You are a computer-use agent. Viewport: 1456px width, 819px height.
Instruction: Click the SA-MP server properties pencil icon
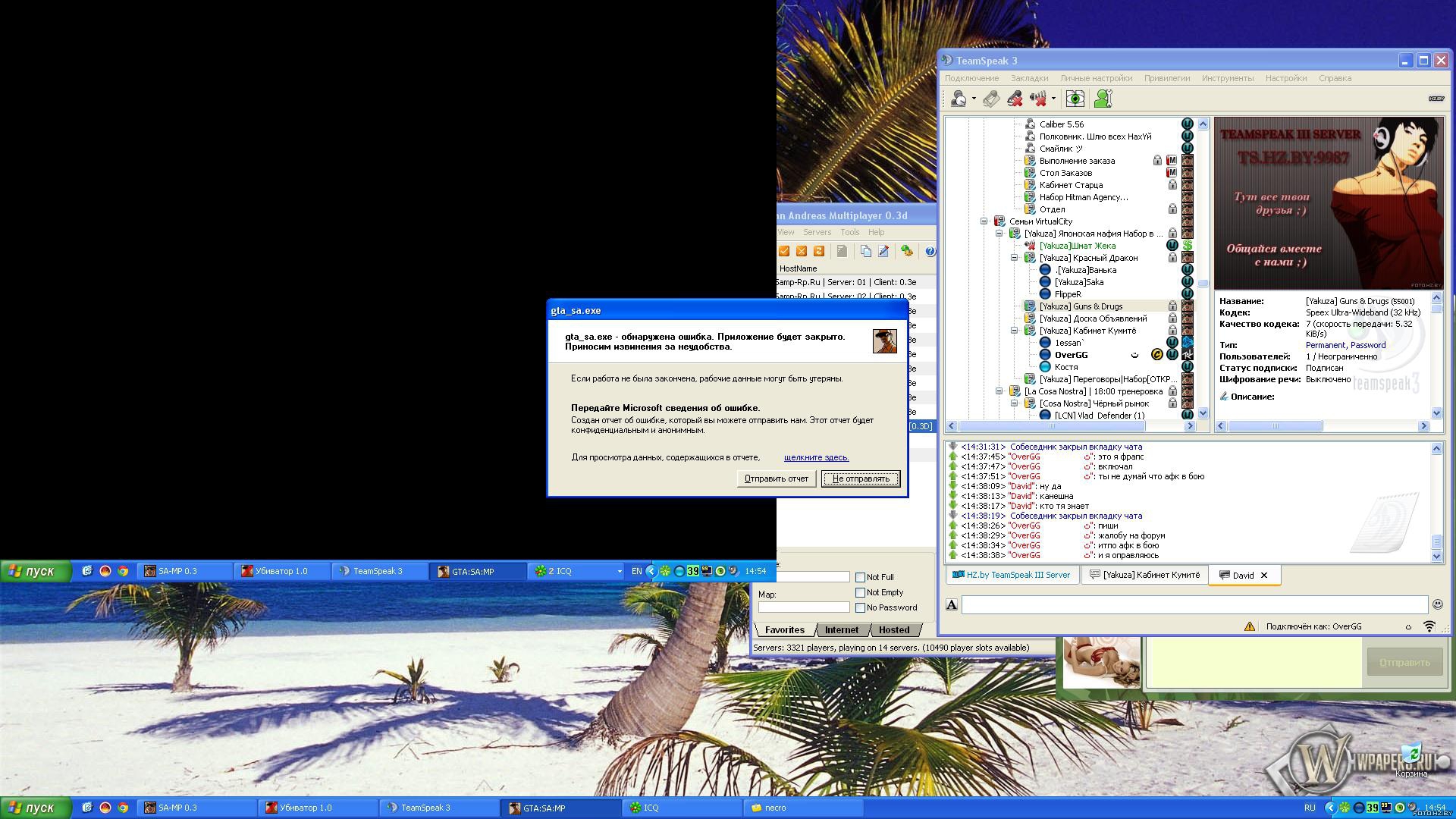(883, 251)
